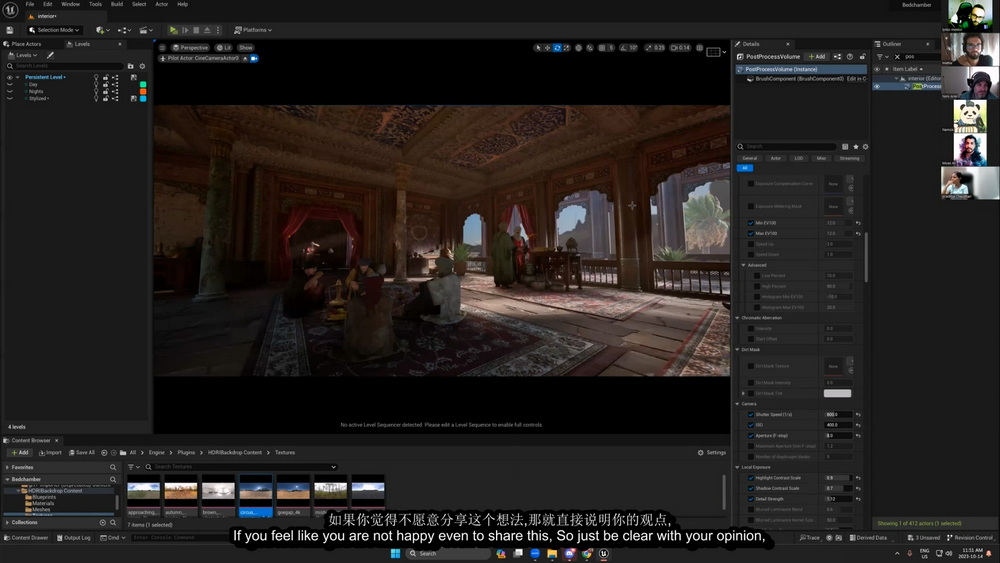Click the Details panel lock icon
The image size is (1000, 563).
(862, 57)
